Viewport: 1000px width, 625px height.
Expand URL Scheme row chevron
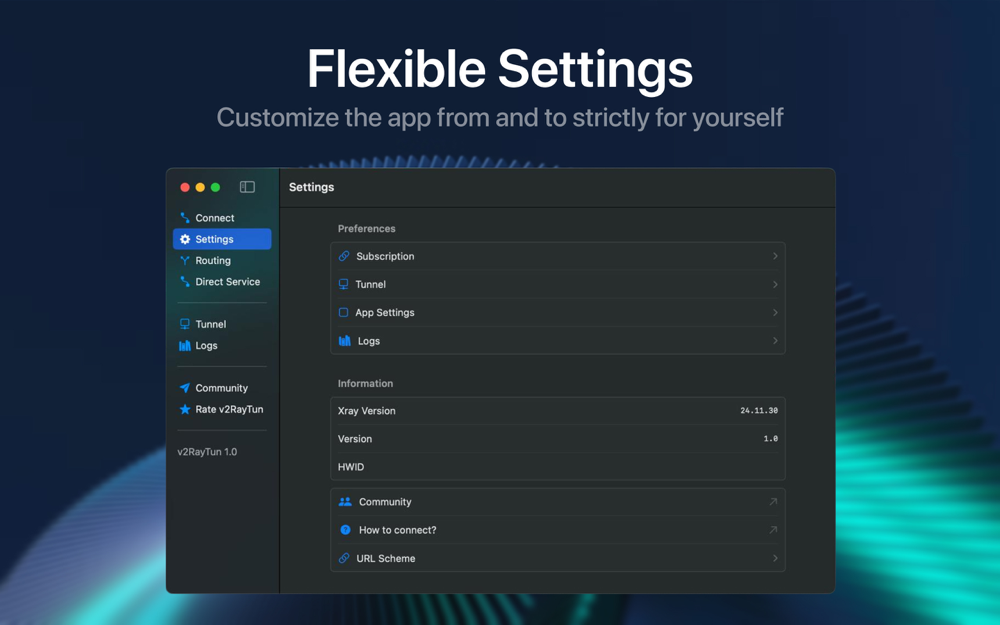pyautogui.click(x=775, y=558)
